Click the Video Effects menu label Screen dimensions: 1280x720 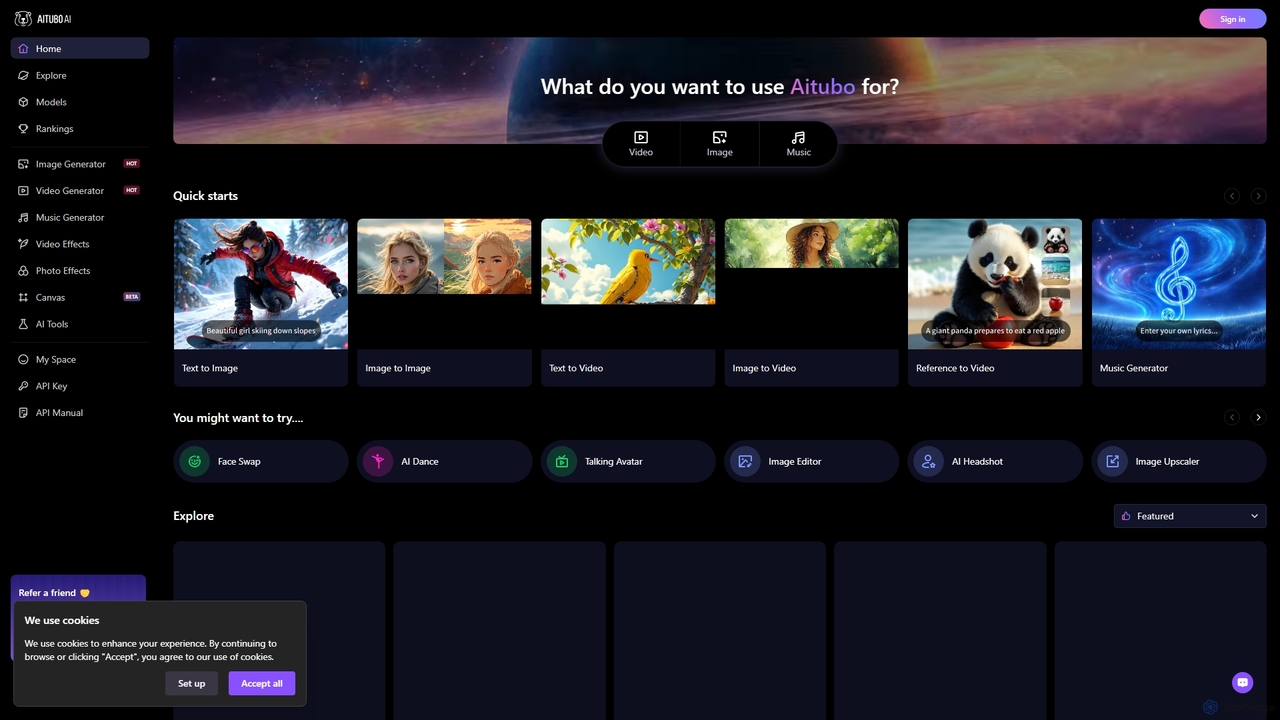pos(63,244)
